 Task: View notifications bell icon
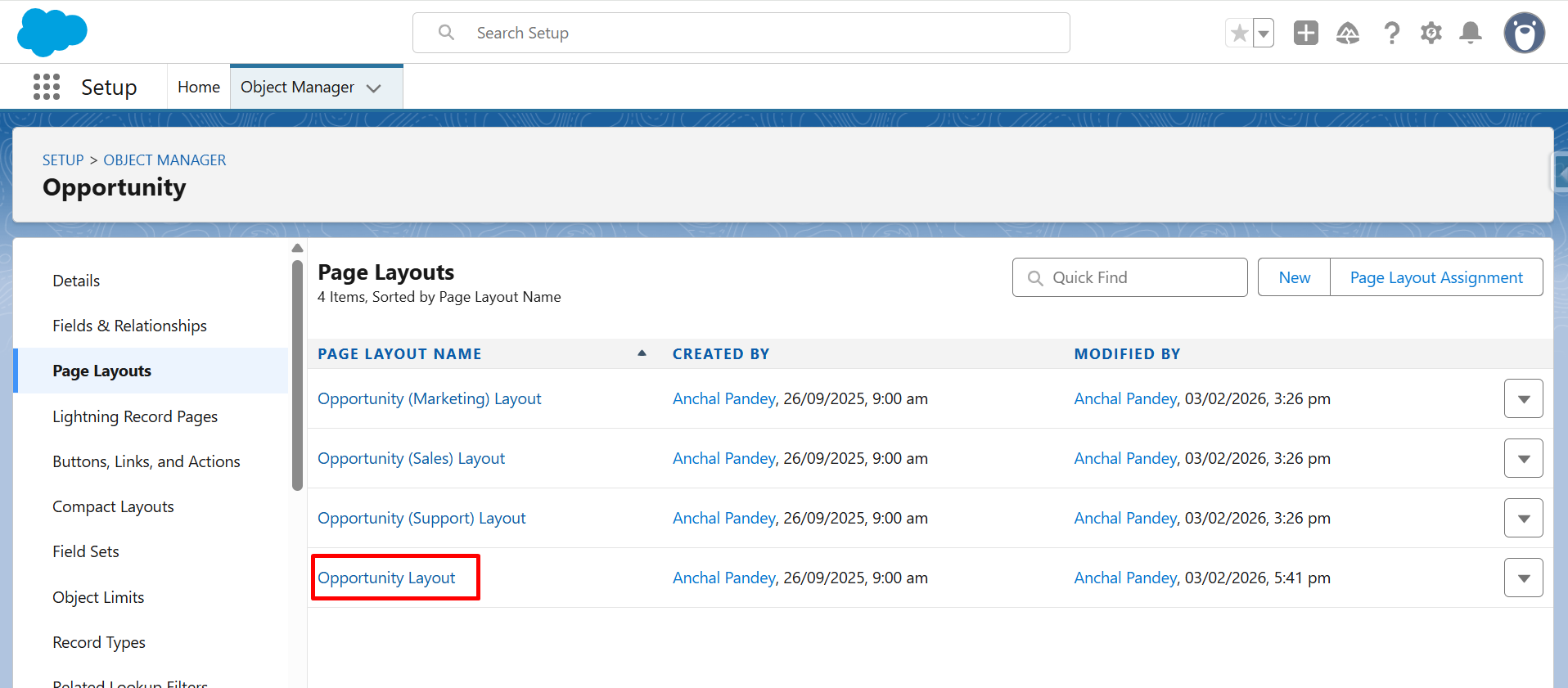pyautogui.click(x=1471, y=34)
